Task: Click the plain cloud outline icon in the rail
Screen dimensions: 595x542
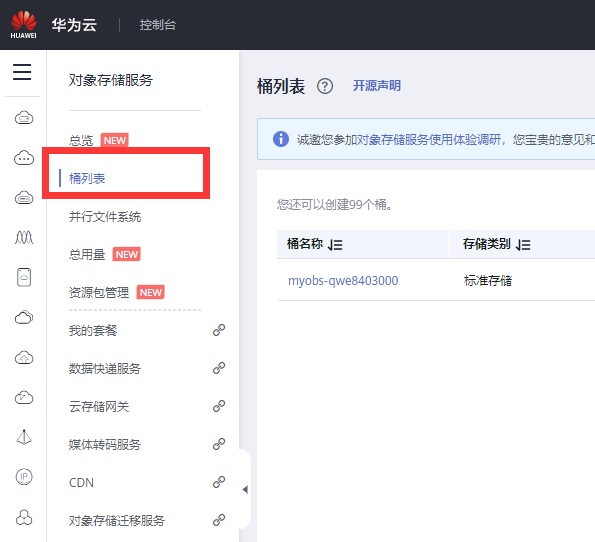Action: (24, 317)
